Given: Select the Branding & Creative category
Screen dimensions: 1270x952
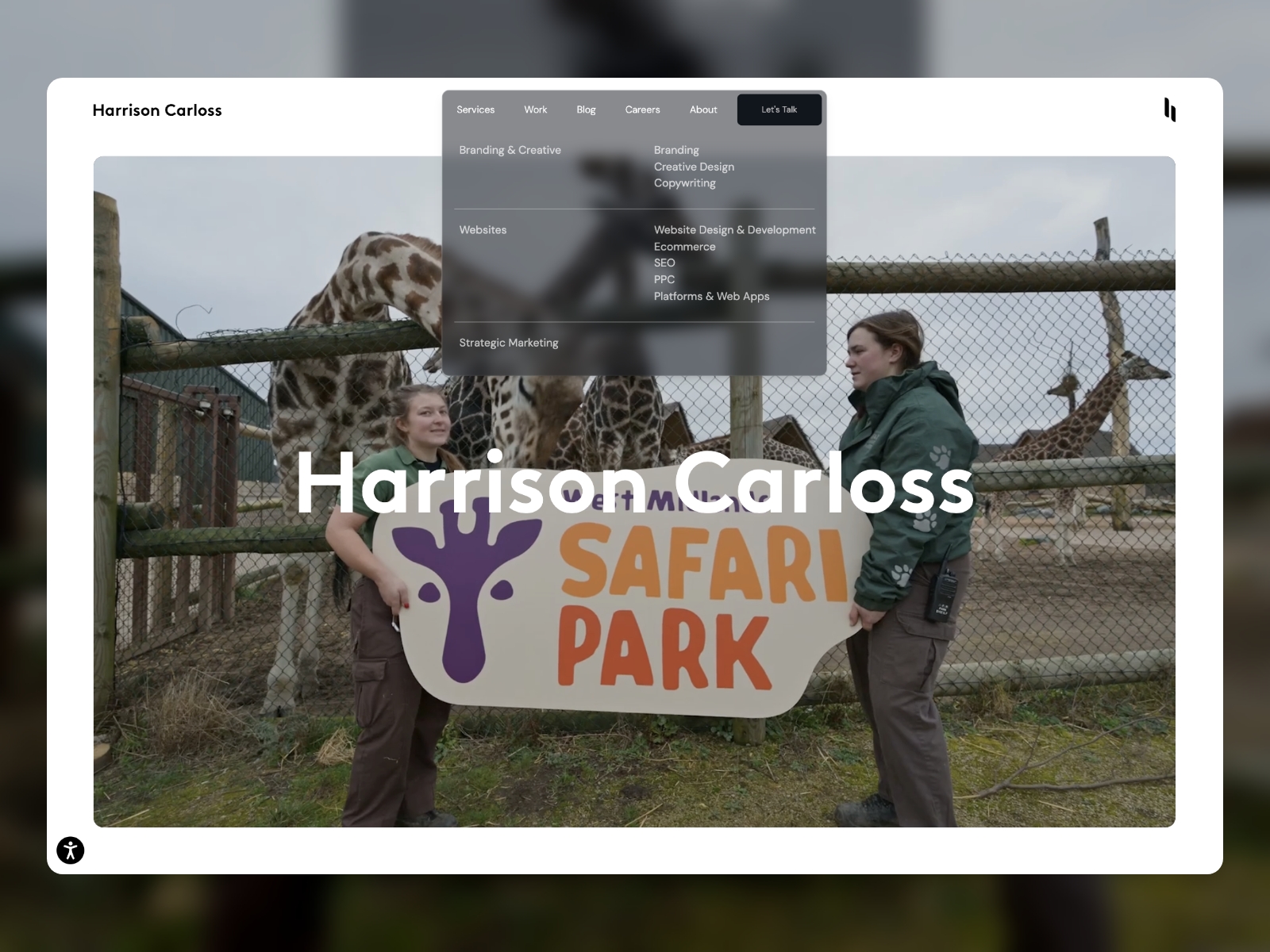Looking at the screenshot, I should [x=510, y=150].
